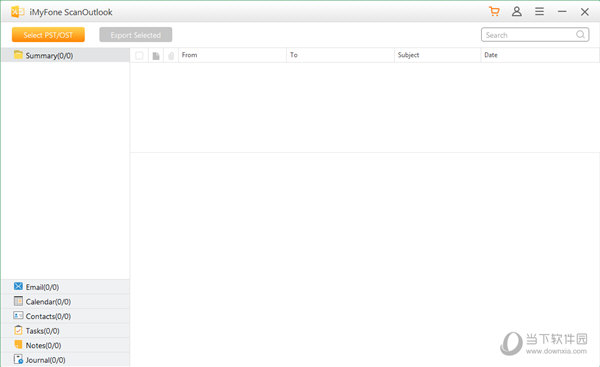Close the ScanOutlook window
The height and width of the screenshot is (367, 600).
click(x=584, y=12)
